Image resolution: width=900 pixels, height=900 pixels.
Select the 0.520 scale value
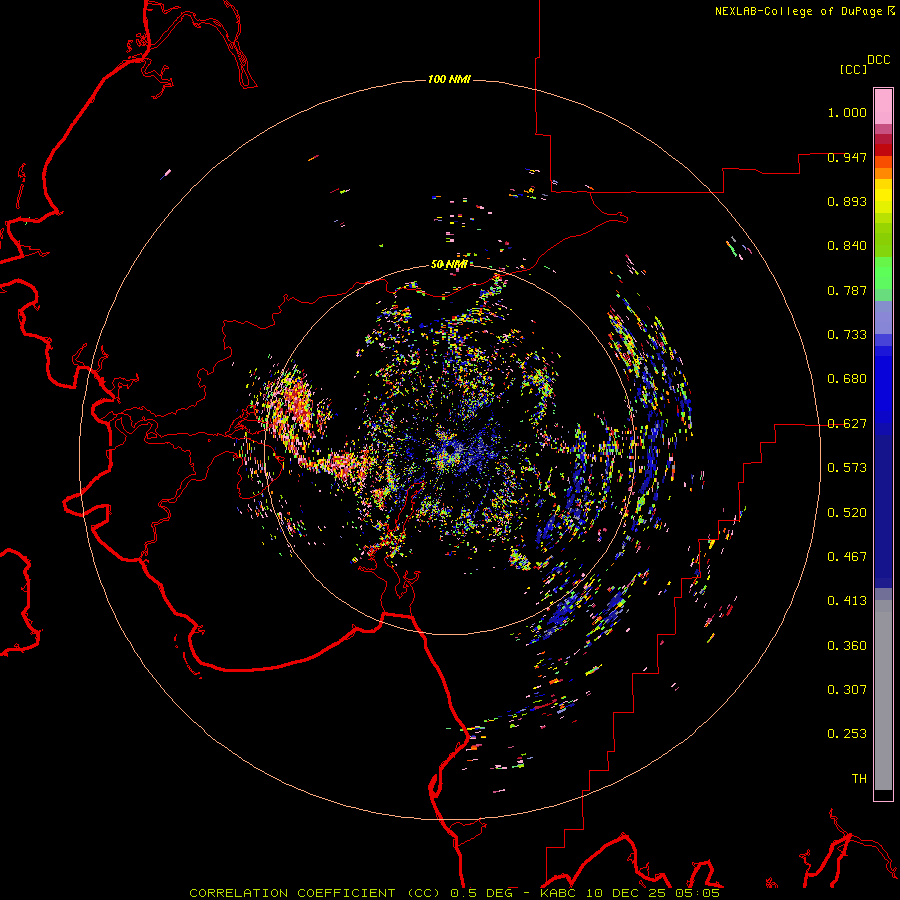click(x=847, y=513)
